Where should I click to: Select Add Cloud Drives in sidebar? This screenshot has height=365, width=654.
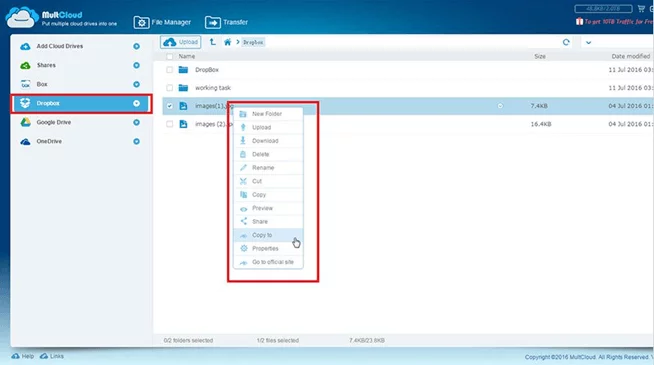tap(60, 46)
